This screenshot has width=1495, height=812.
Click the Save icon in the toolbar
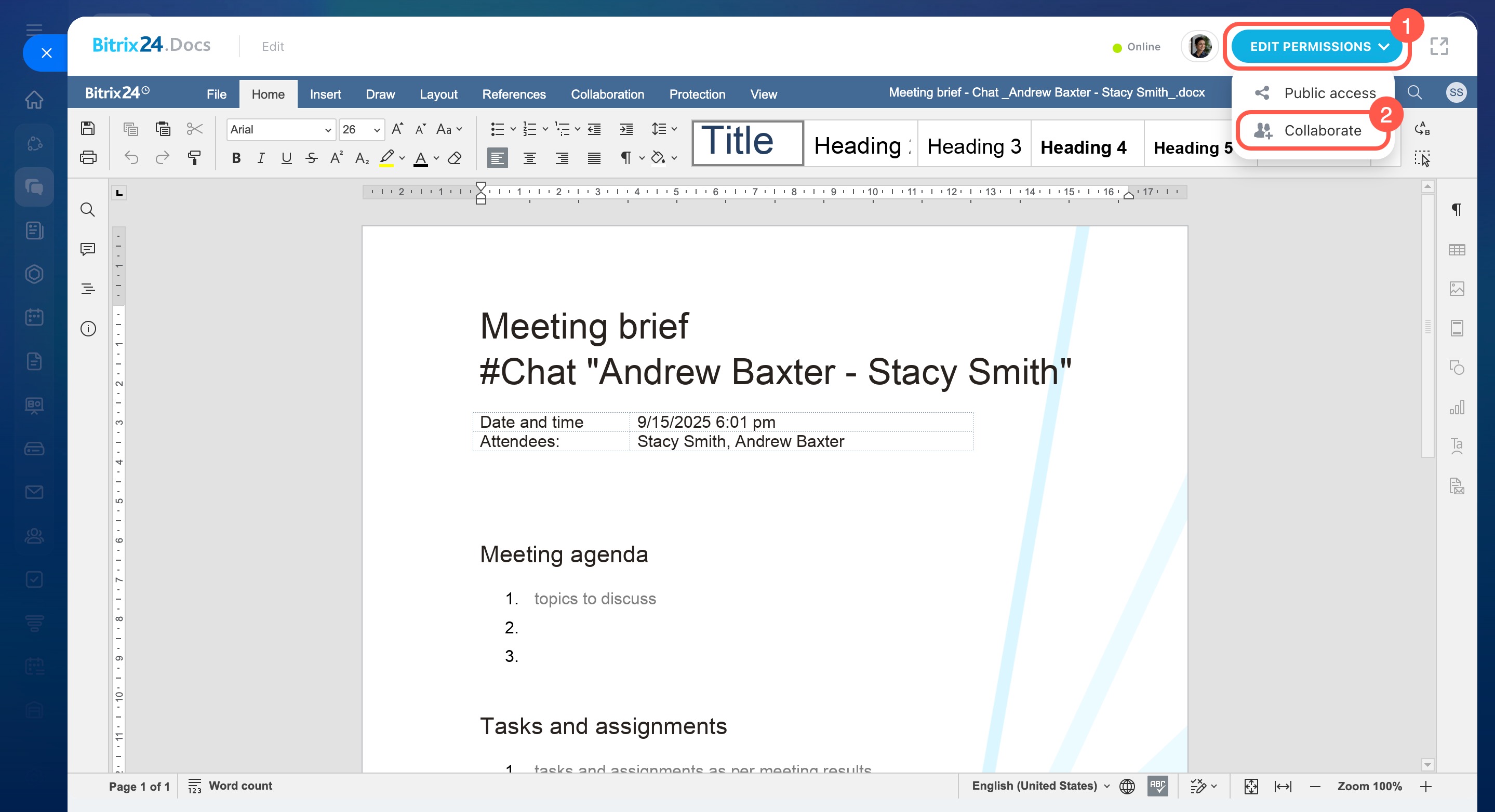point(88,128)
